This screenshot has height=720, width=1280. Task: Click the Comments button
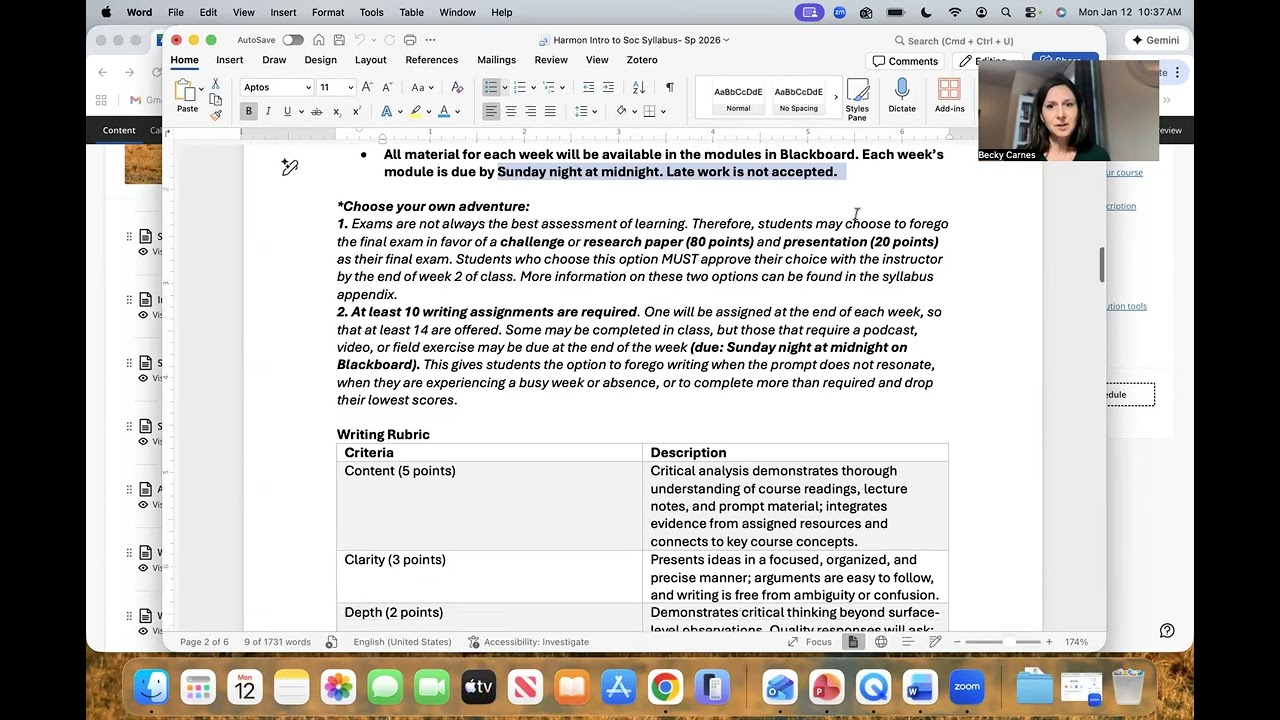(x=905, y=61)
